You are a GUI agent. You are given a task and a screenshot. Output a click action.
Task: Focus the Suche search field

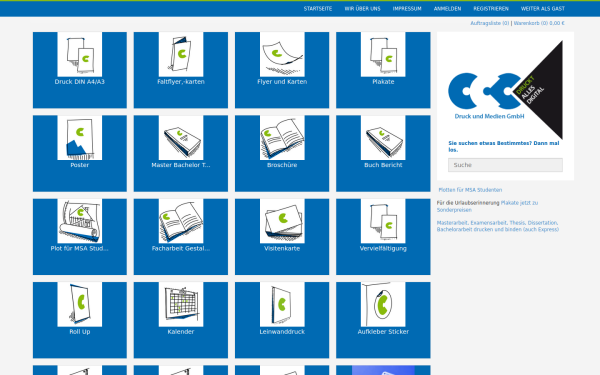505,165
